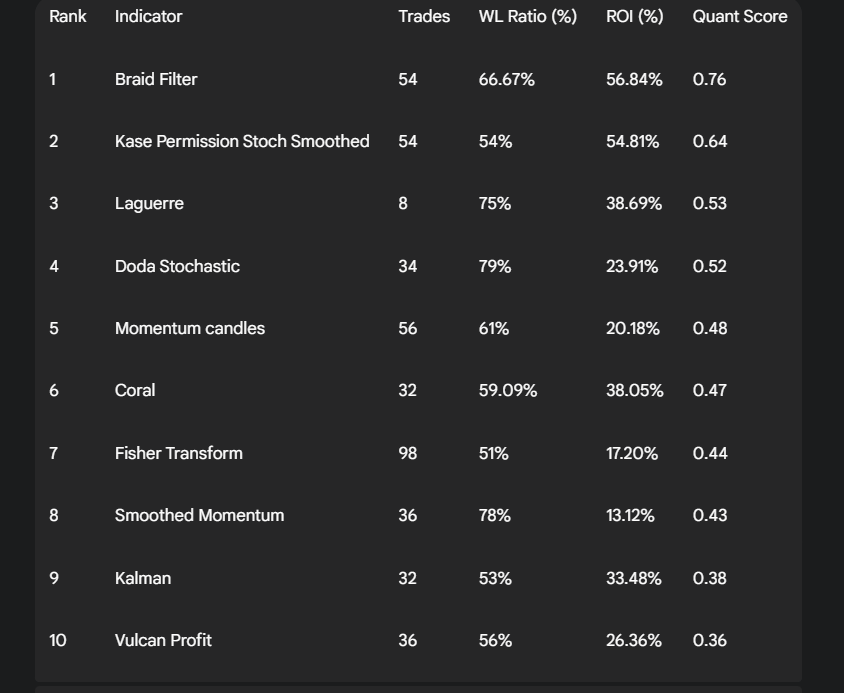Click the Coral indicator name
Viewport: 844px width, 693px height.
coord(135,390)
